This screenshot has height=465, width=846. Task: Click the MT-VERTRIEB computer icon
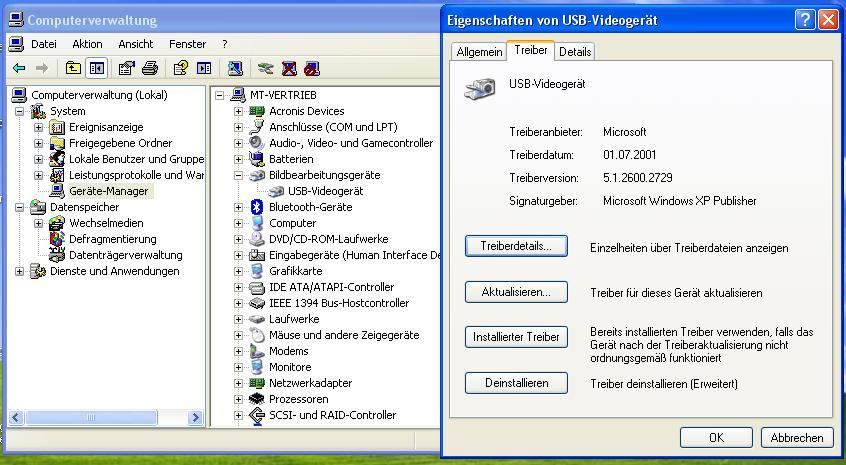point(238,95)
